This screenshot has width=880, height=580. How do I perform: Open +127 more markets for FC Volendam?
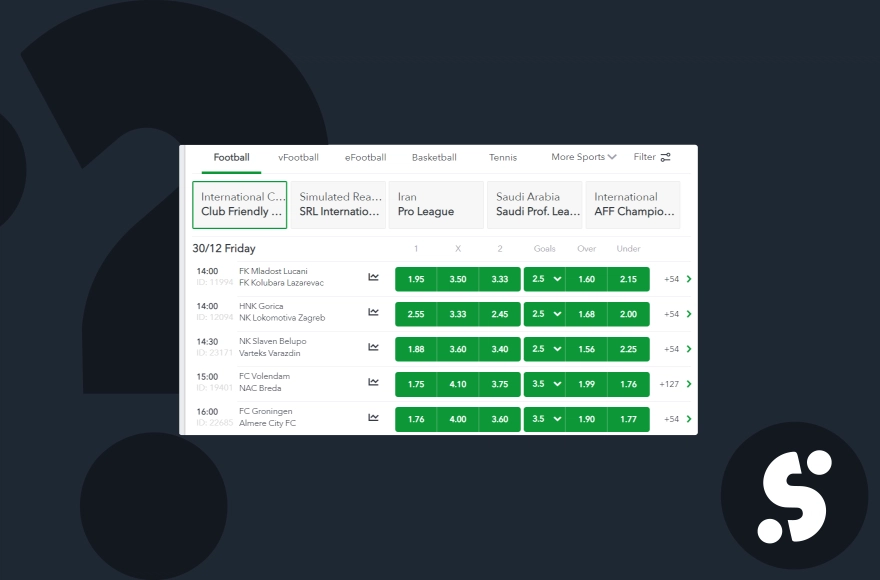pyautogui.click(x=669, y=384)
